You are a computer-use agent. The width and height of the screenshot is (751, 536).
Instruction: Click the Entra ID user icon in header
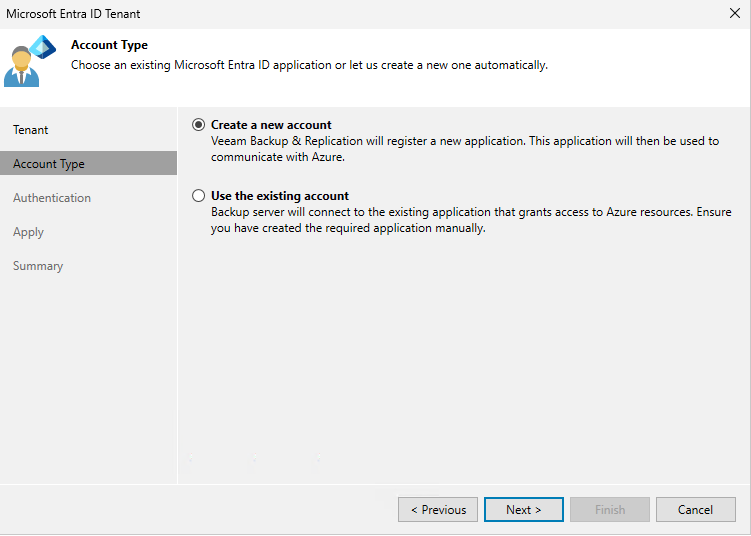(x=30, y=61)
